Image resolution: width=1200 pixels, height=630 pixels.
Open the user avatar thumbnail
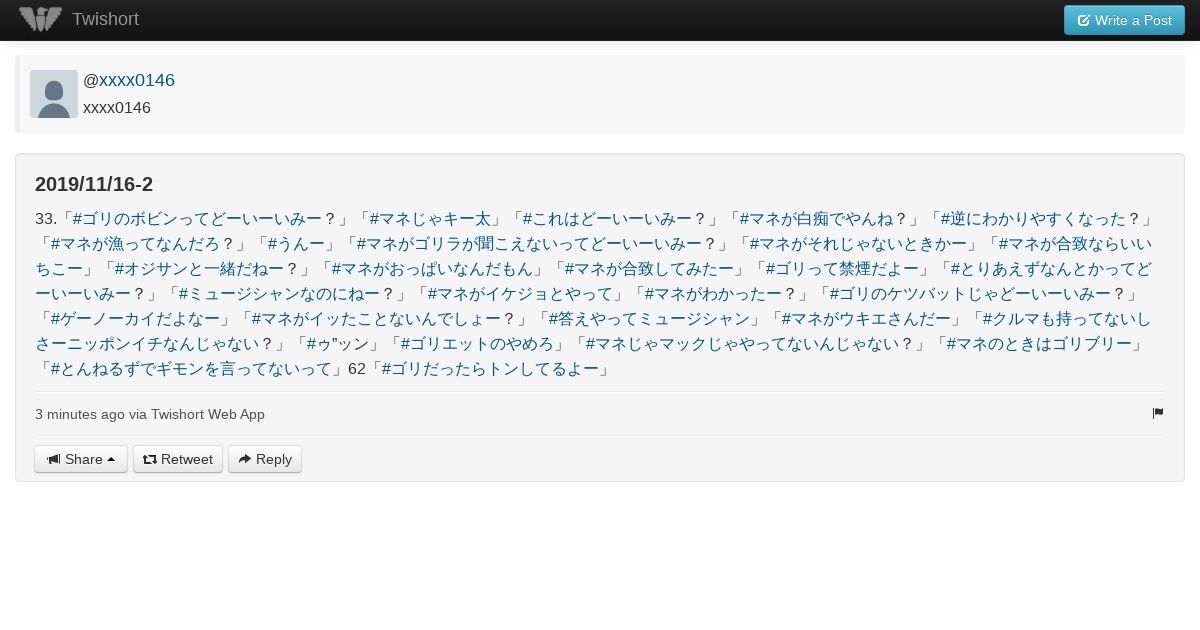[x=54, y=94]
